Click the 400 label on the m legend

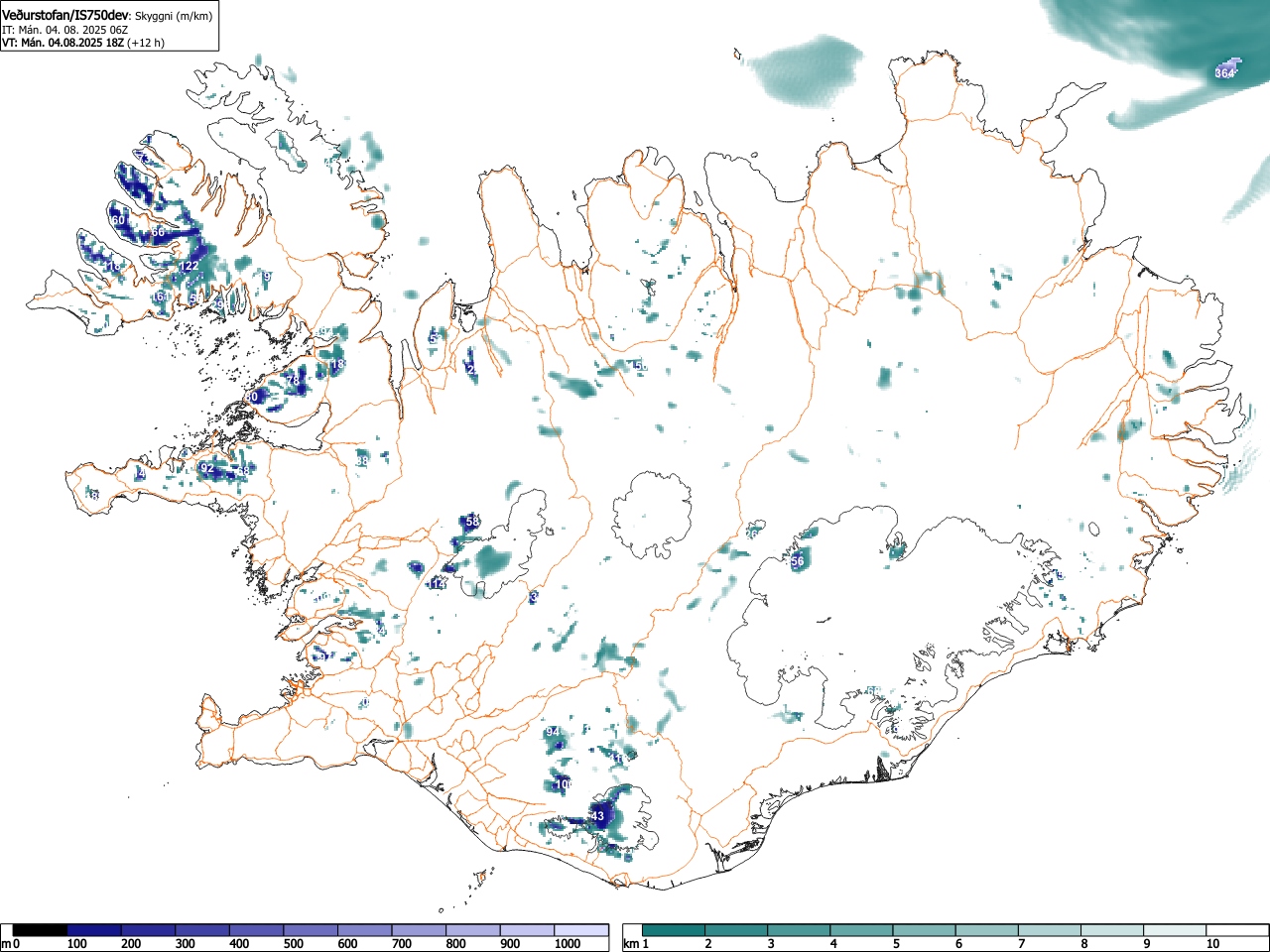click(x=239, y=944)
